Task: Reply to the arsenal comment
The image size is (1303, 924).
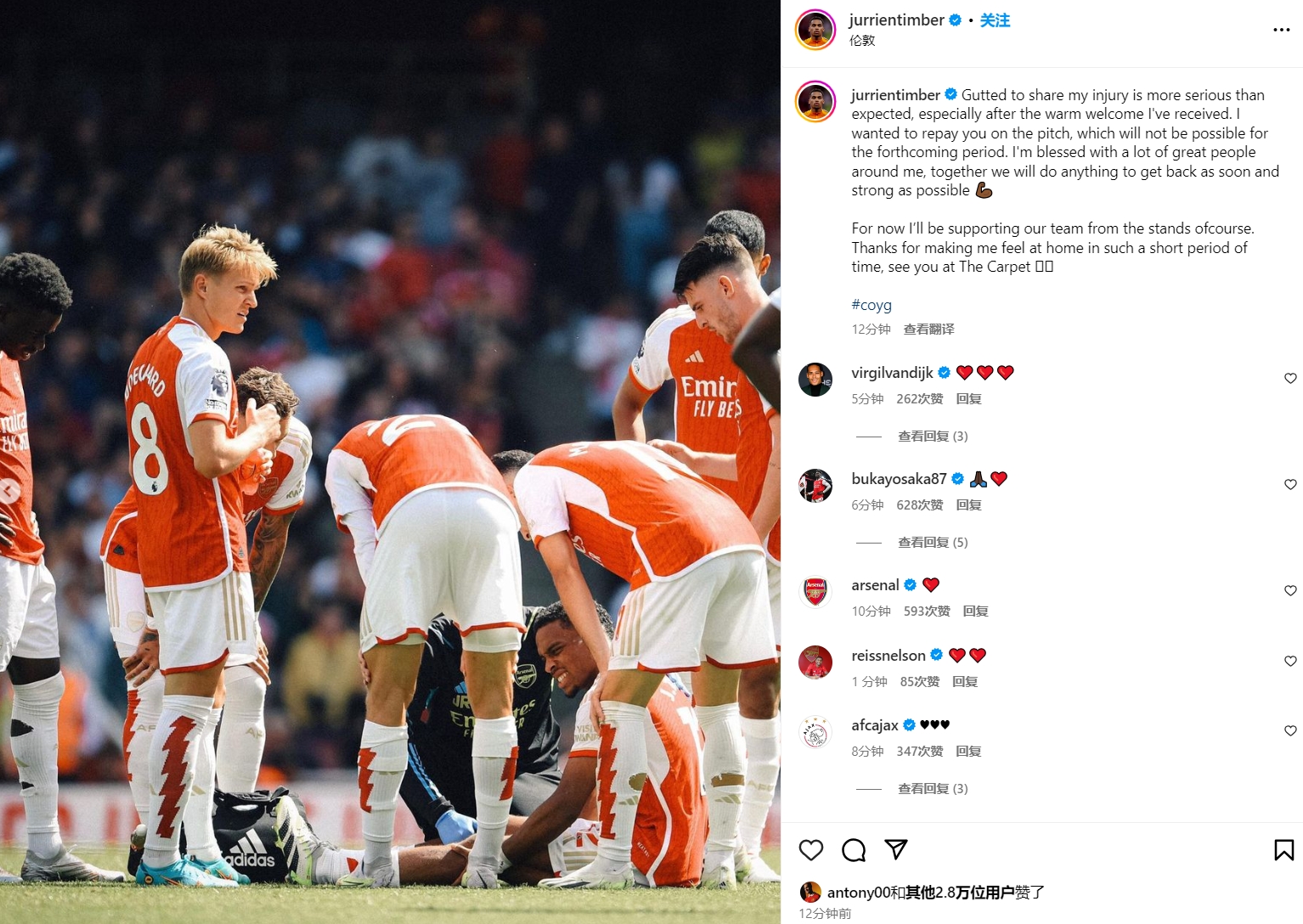Action: (975, 611)
